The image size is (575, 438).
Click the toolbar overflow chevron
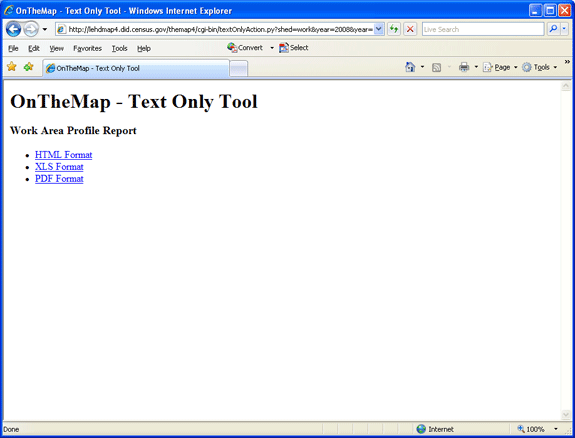[567, 62]
